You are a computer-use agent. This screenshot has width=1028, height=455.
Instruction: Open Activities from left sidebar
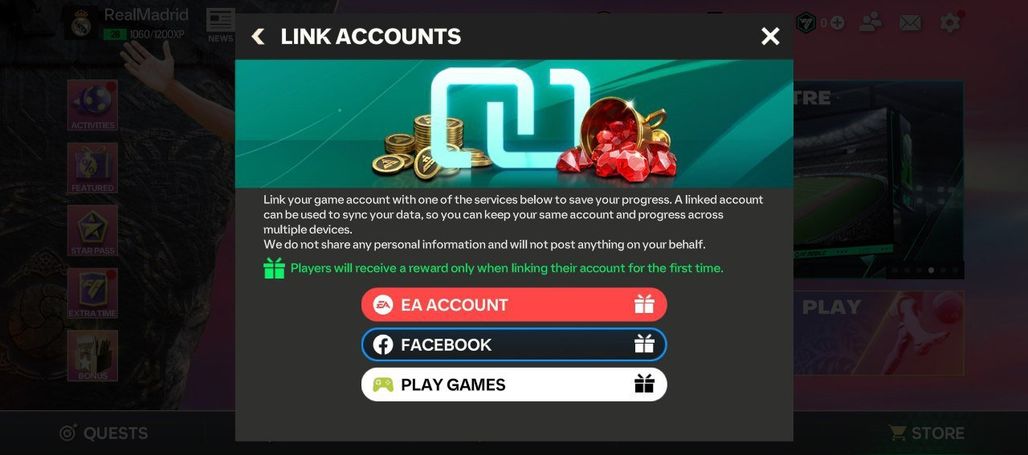tap(92, 105)
